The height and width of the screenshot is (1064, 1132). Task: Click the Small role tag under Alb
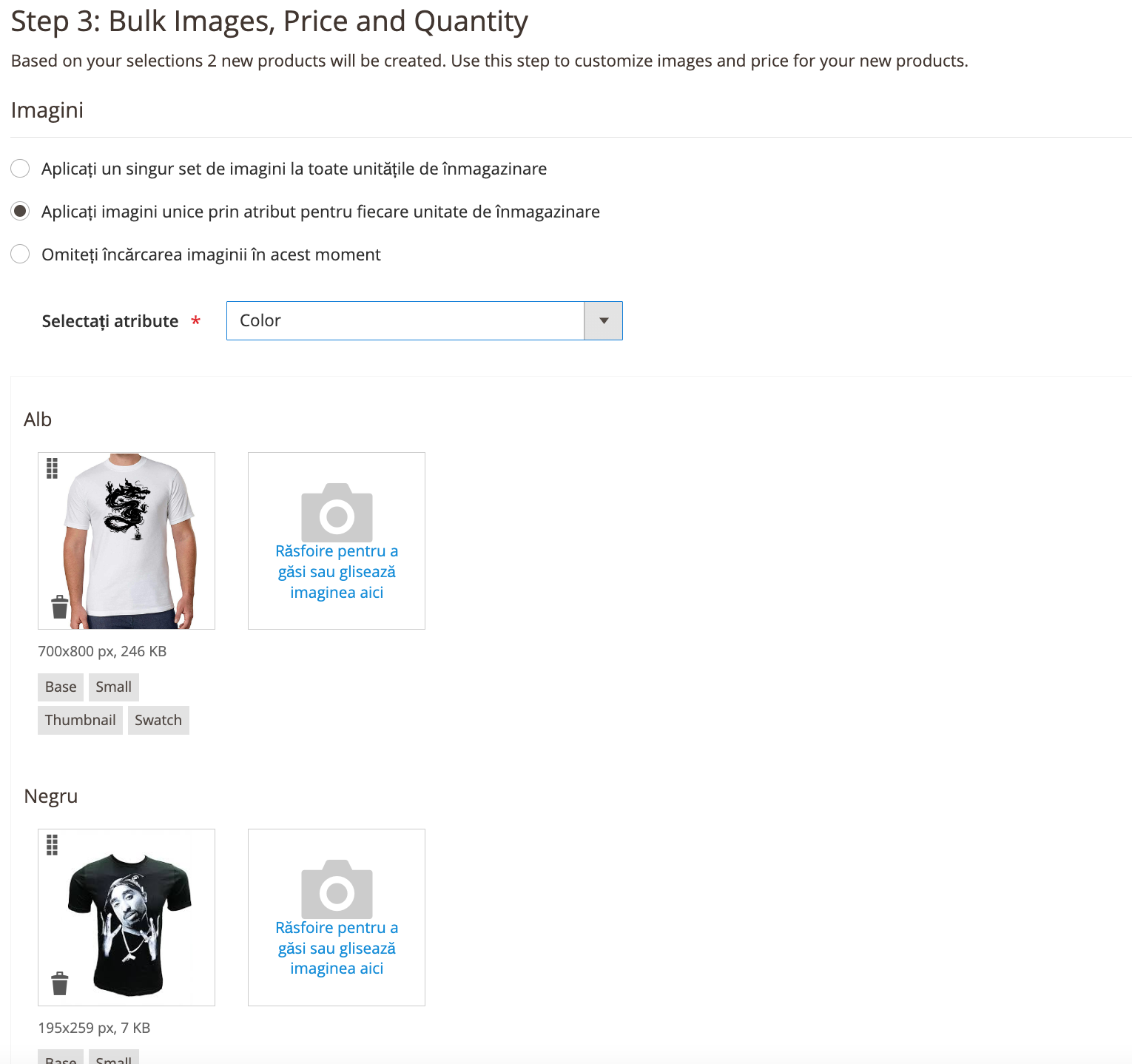coord(114,687)
